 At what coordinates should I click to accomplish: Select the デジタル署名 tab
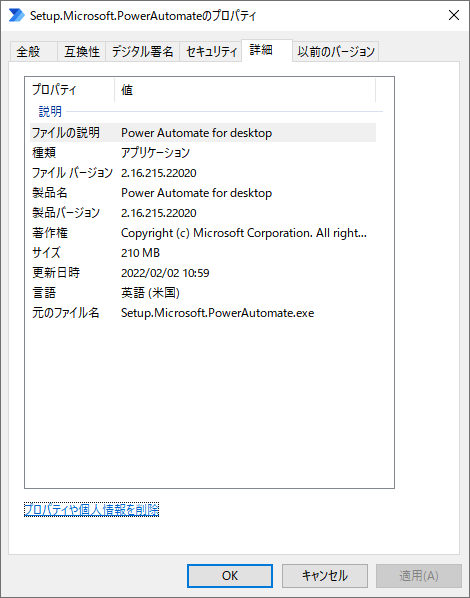(142, 51)
